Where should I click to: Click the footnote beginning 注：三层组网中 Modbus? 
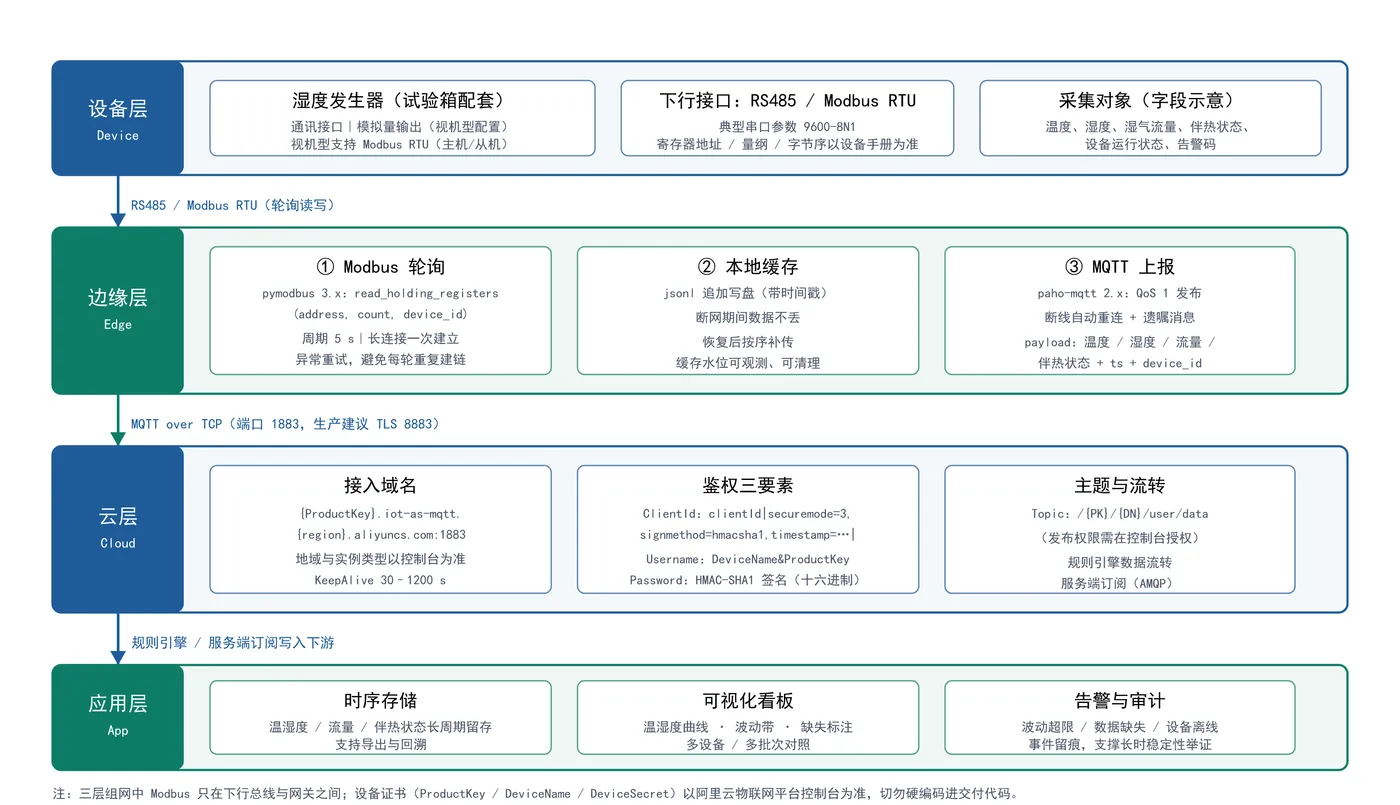(x=536, y=794)
